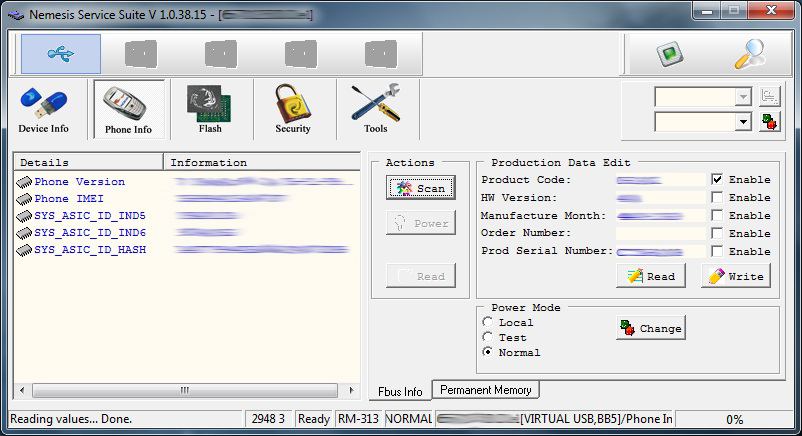Click the Product Code input field

click(660, 180)
